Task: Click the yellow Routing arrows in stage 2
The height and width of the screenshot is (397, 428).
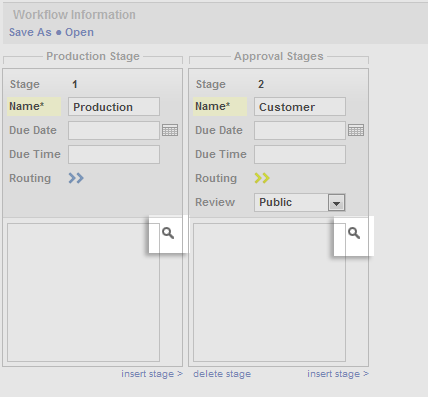Action: [x=262, y=178]
